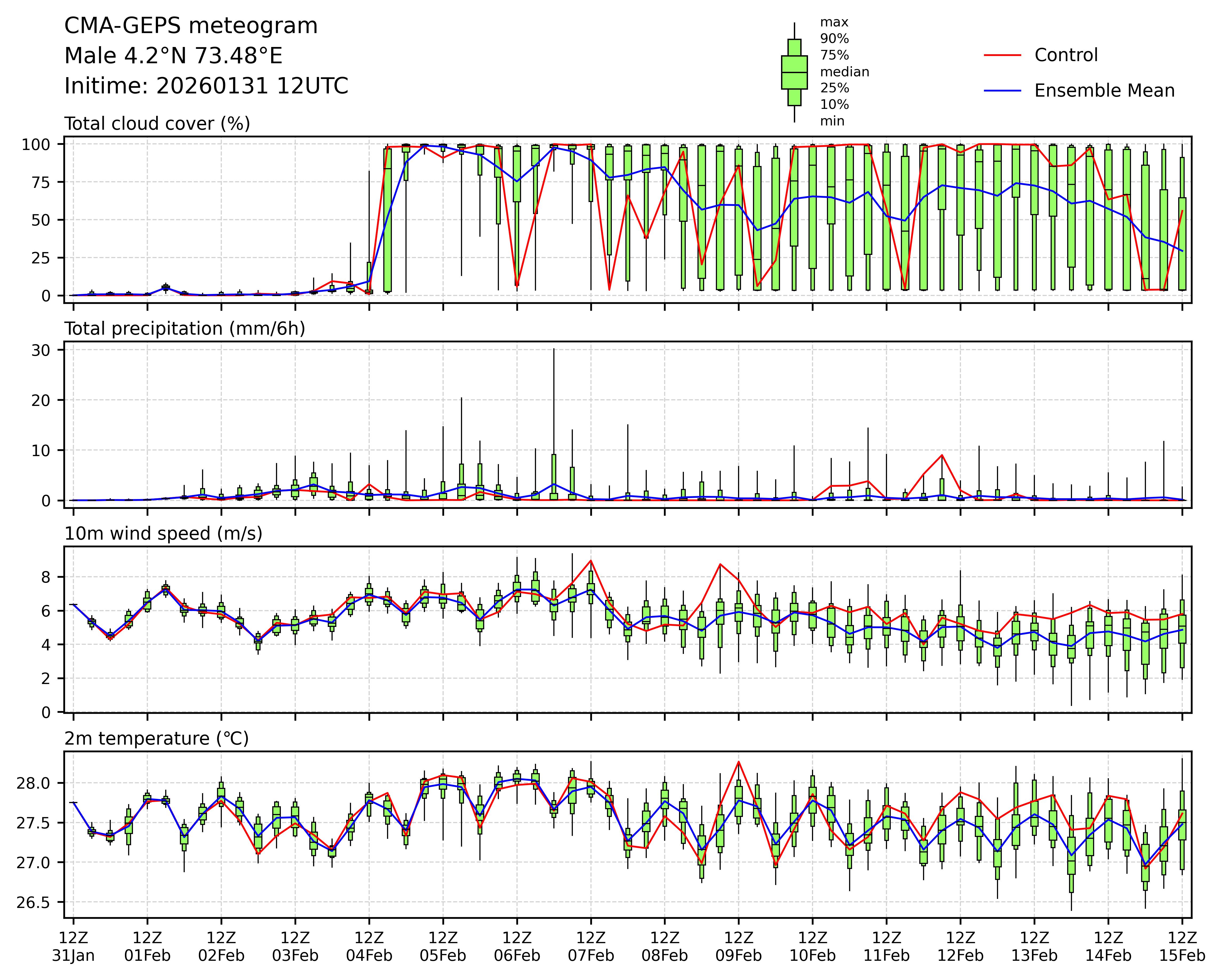Click the '2m temperature (℃)' panel title
Viewport: 1222px width, 980px height.
[x=156, y=738]
